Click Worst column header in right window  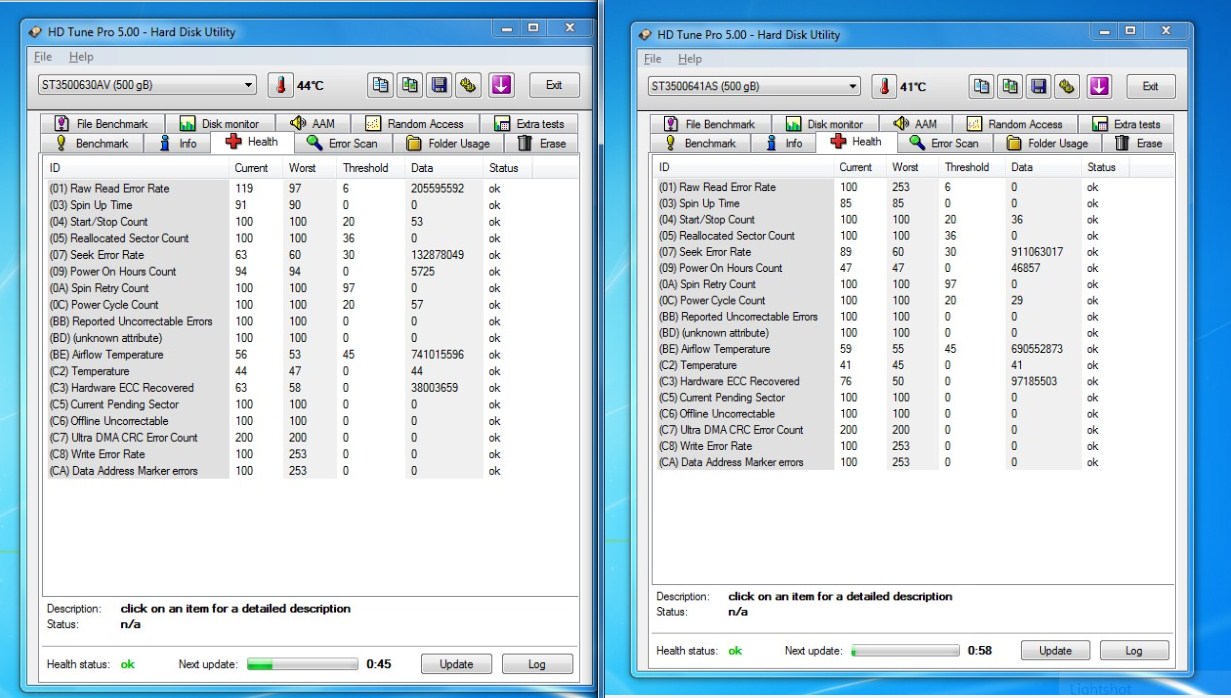[913, 167]
